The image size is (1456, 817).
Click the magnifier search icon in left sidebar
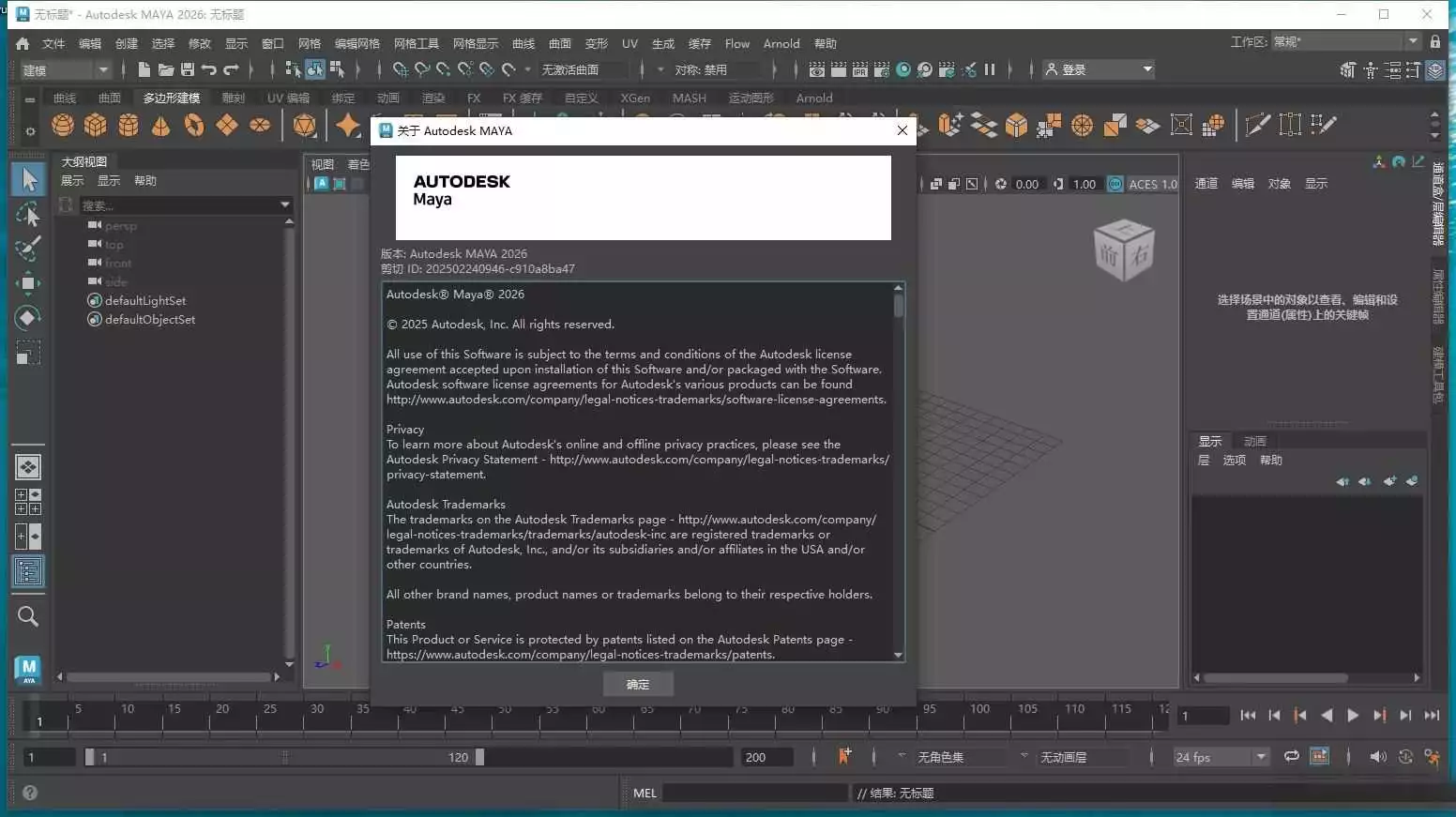pyautogui.click(x=28, y=616)
